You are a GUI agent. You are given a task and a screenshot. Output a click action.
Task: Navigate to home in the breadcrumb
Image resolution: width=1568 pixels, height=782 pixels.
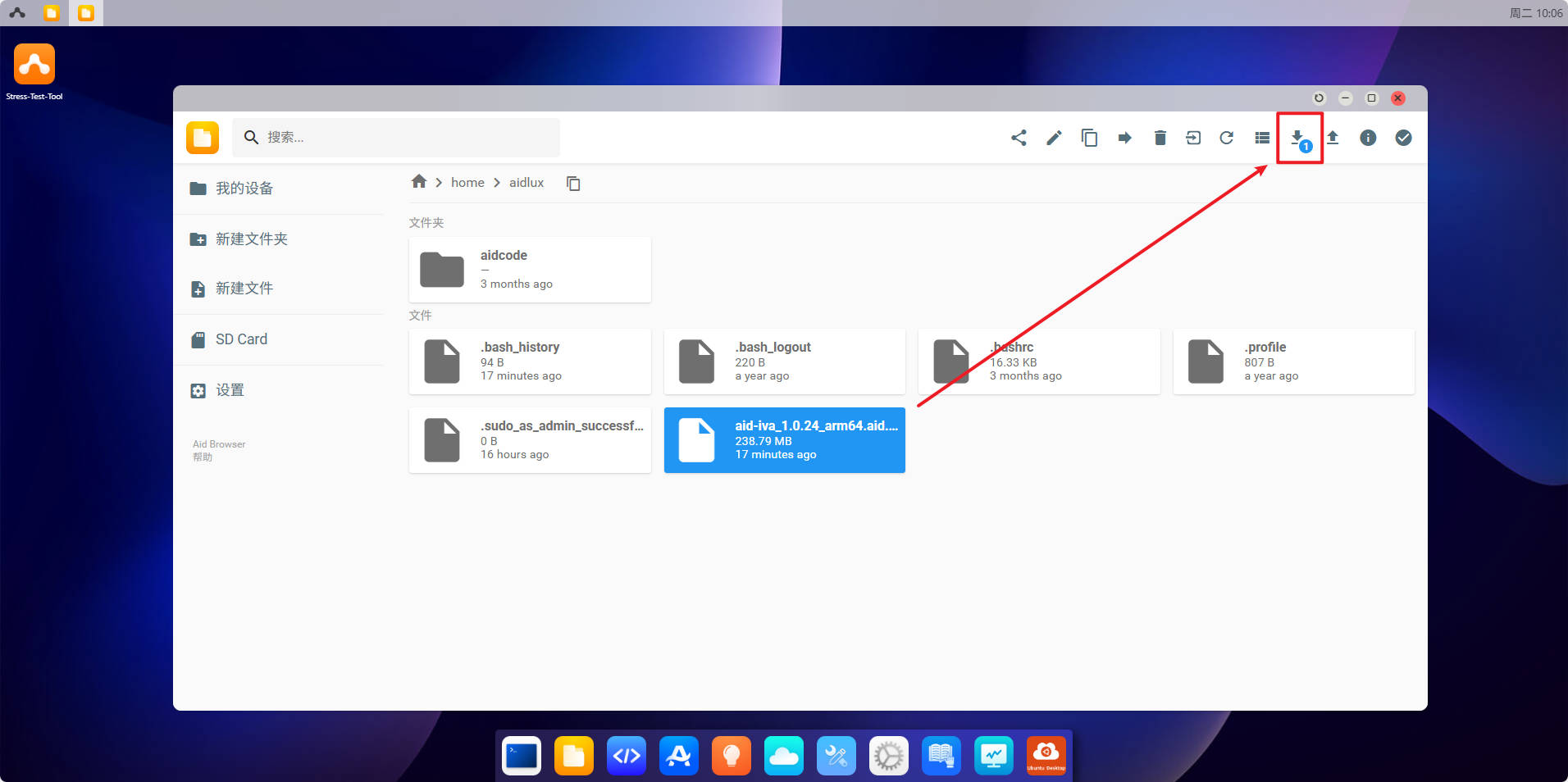(467, 183)
